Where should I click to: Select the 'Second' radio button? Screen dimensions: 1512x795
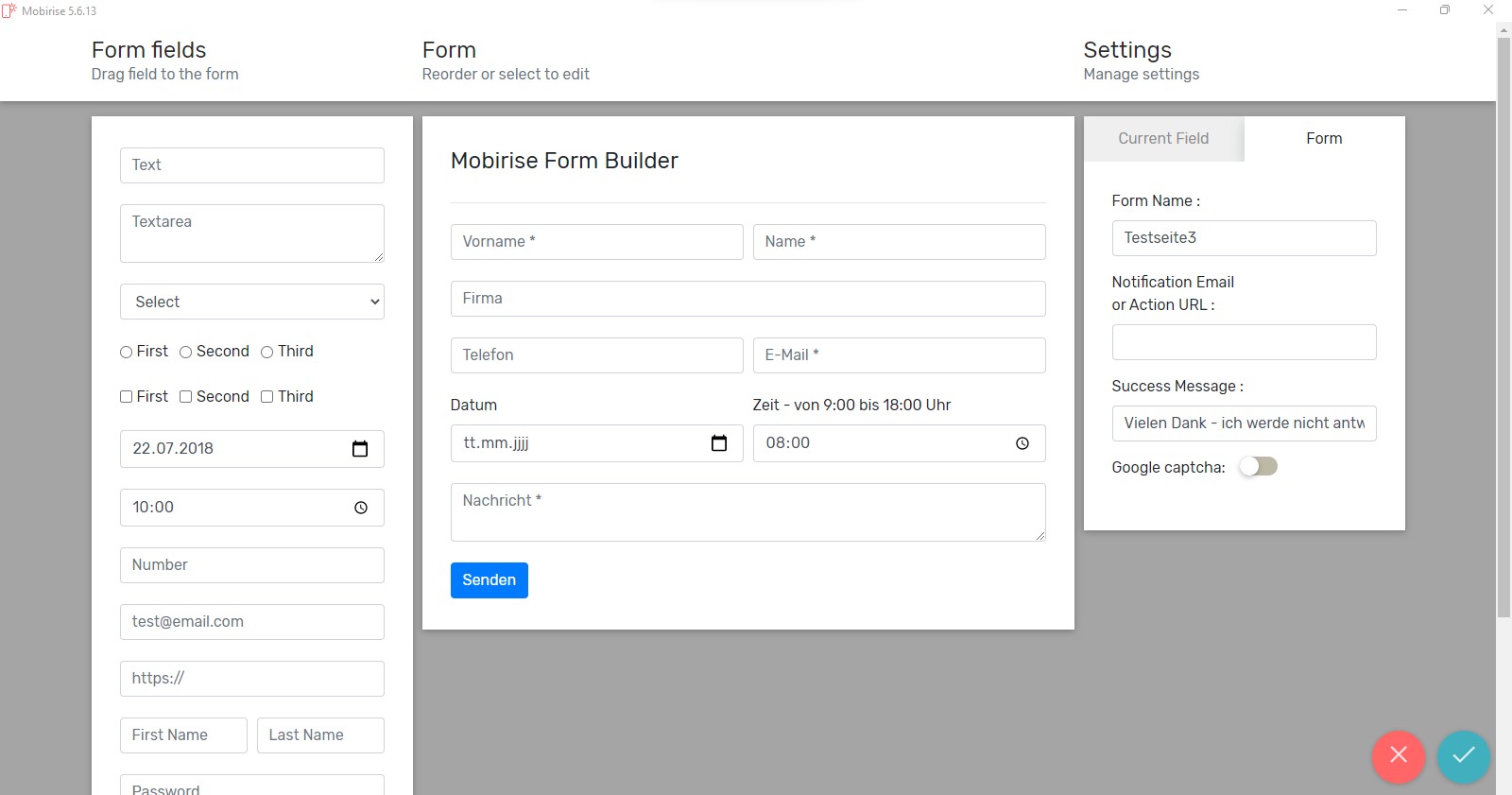186,353
